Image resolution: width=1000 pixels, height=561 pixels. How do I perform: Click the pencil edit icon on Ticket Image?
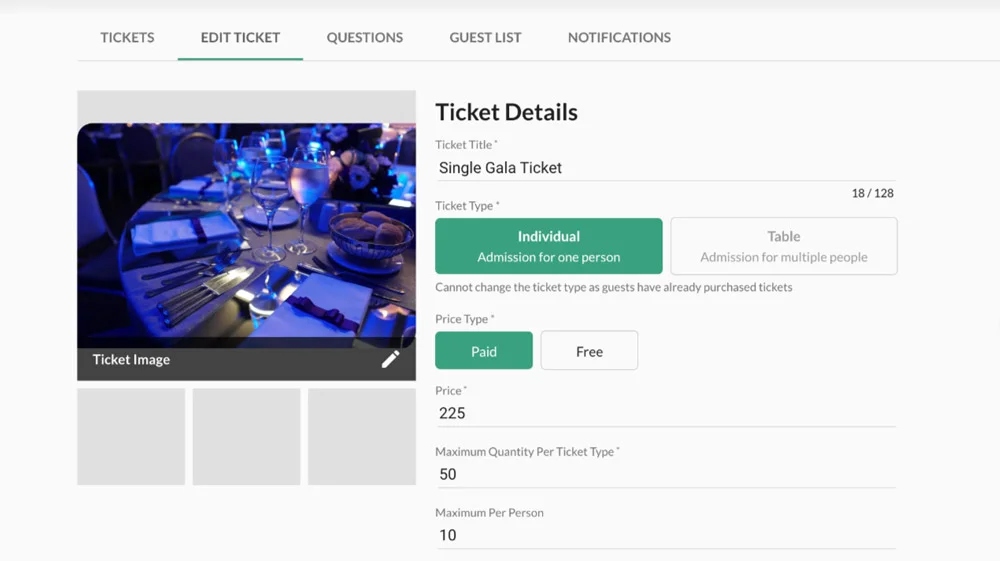pos(390,360)
